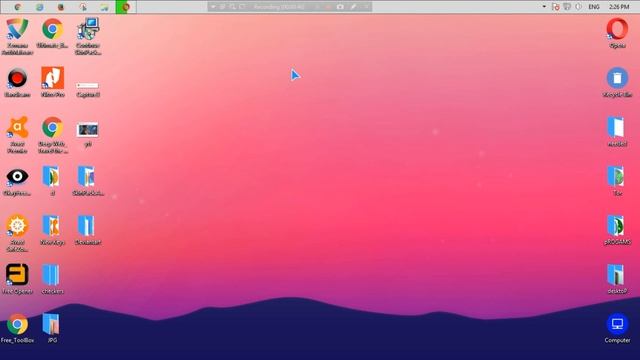Click the pencil draw icon on recording toolbar

click(353, 7)
